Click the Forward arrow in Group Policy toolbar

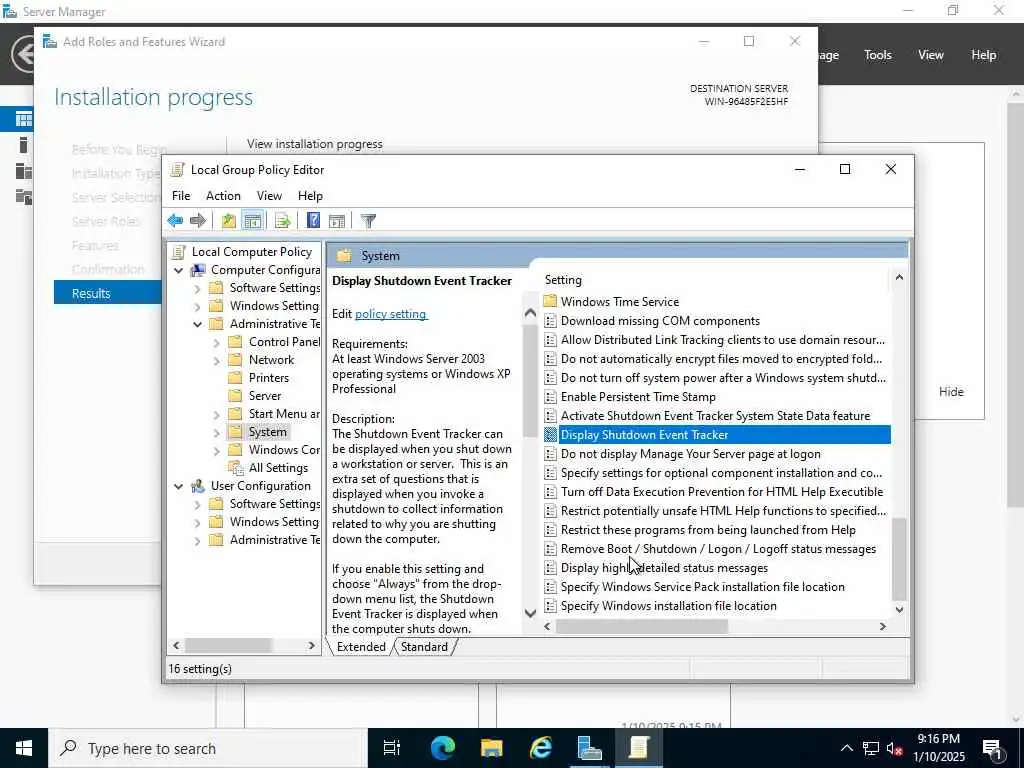click(x=198, y=221)
